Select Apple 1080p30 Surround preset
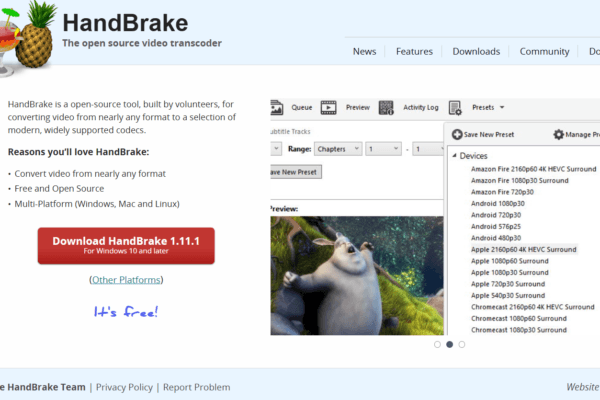This screenshot has width=600, height=400. [x=510, y=272]
